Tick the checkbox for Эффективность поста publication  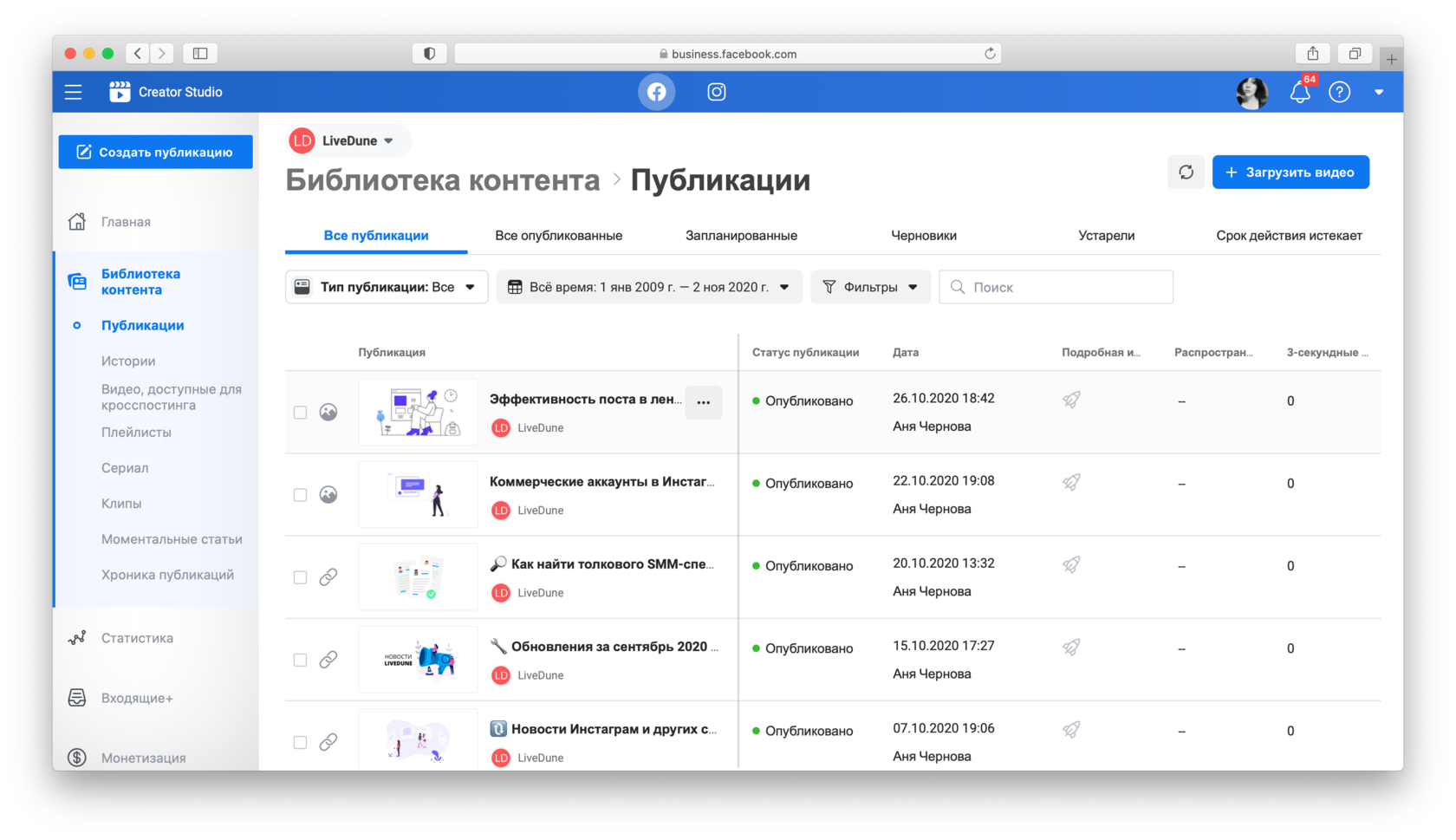click(300, 413)
